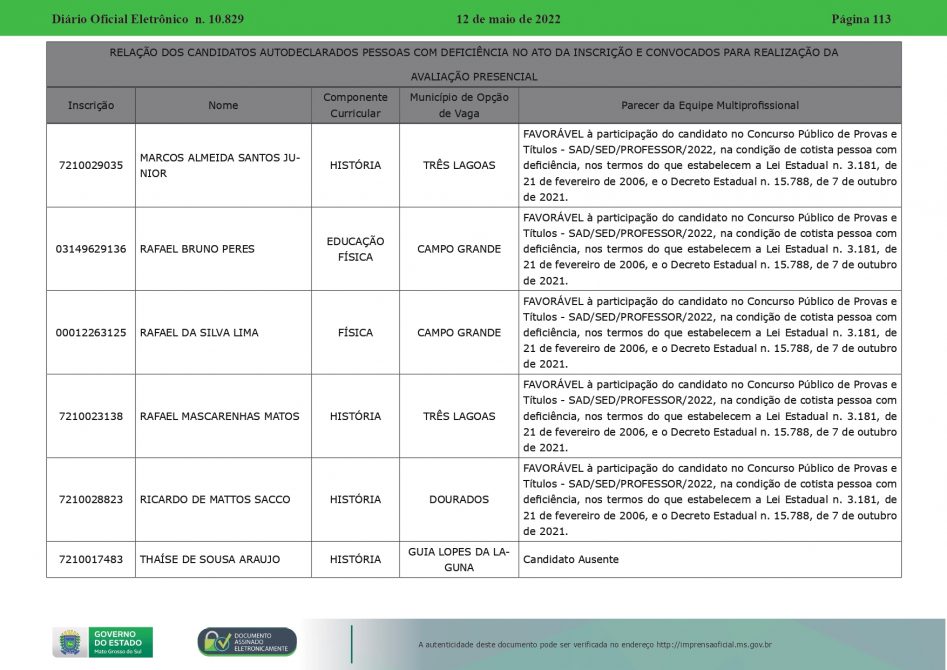Image resolution: width=947 pixels, height=670 pixels.
Task: Click inscription number 7210029035
Action: click(x=91, y=165)
